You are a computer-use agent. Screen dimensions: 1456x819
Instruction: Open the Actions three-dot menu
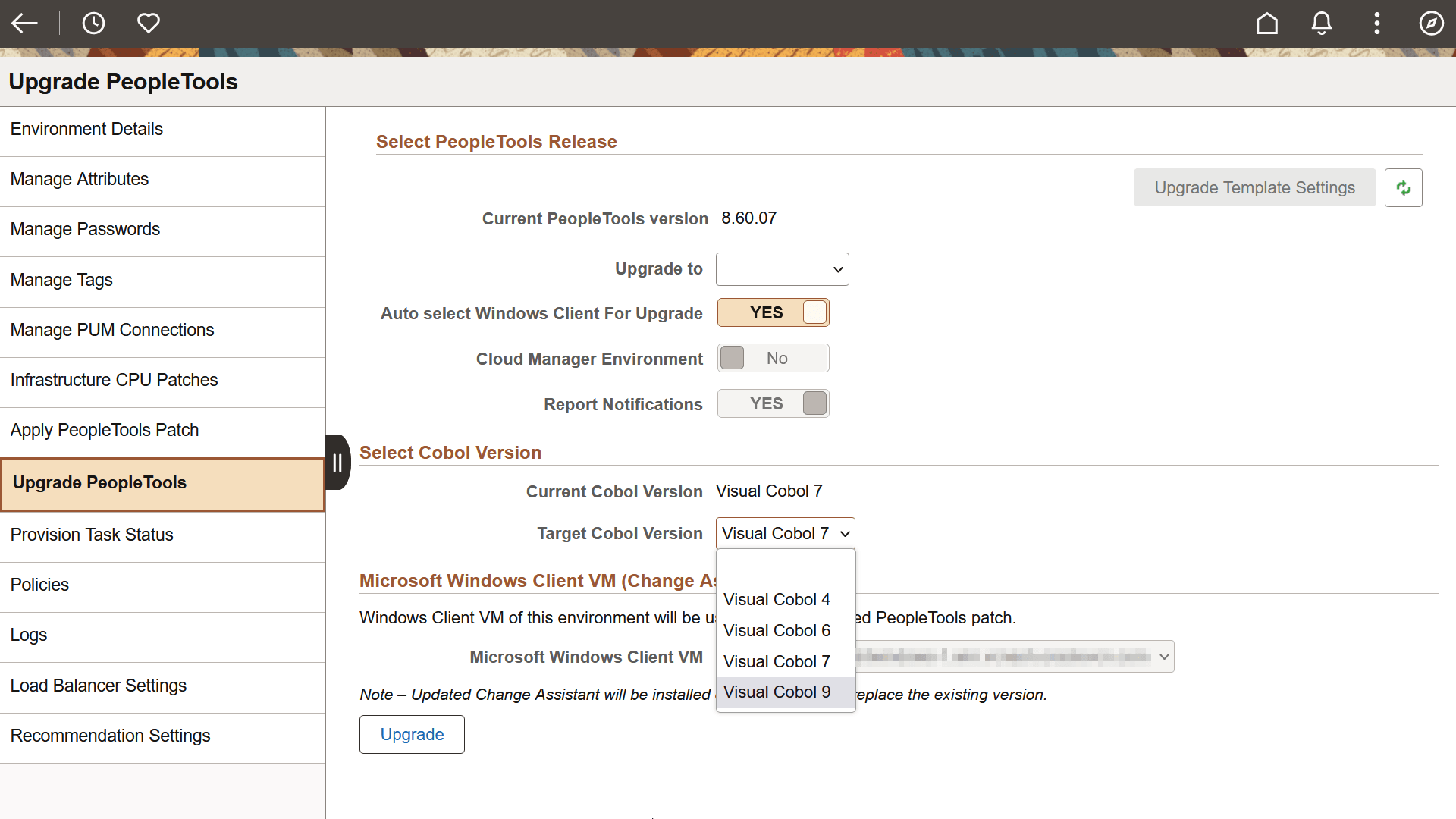pos(1376,23)
